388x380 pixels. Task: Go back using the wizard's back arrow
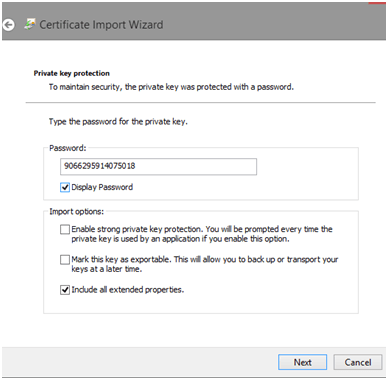pos(8,25)
